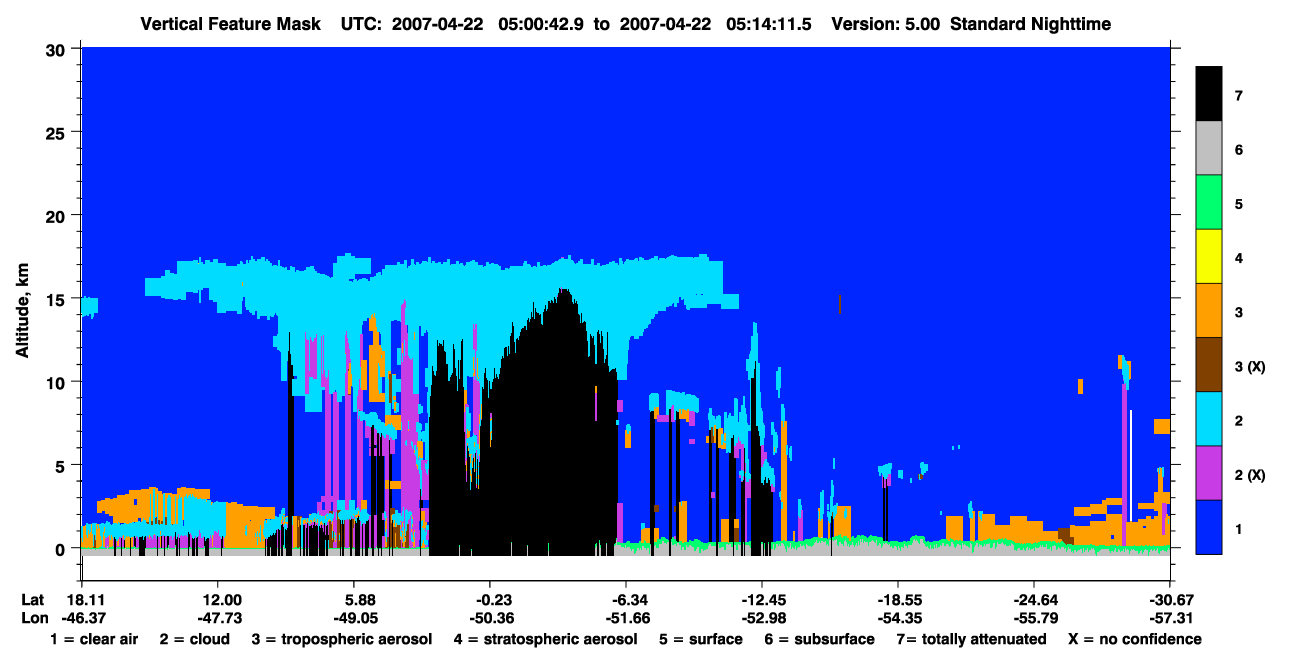Click the legend text '7= totally attenuated'
The image size is (1300, 667).
[970, 639]
